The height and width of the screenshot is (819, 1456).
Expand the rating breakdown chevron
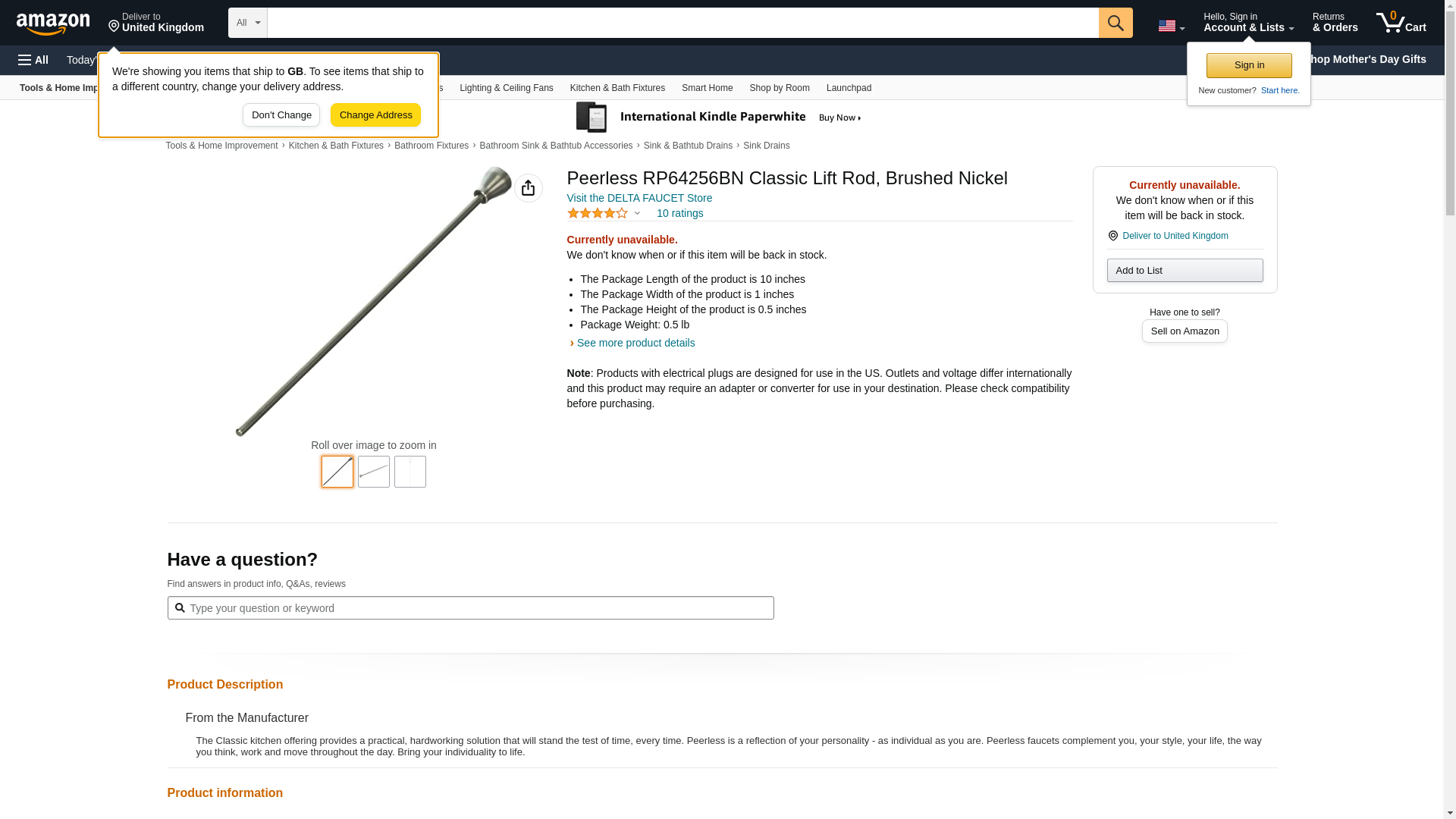(637, 213)
